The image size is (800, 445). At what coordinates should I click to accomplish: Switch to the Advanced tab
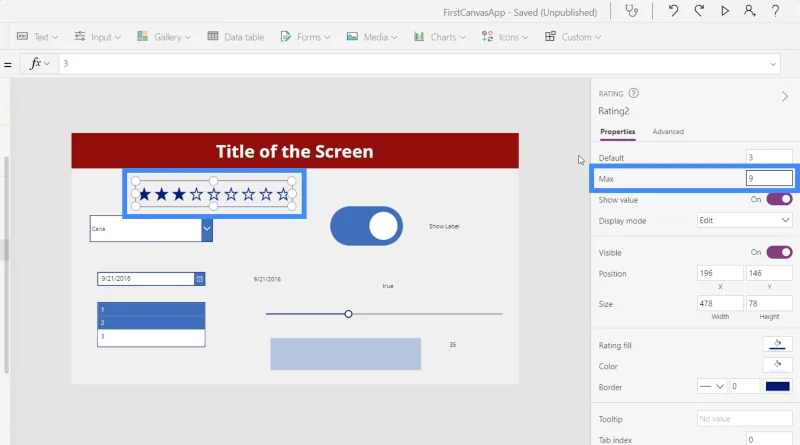tap(668, 132)
